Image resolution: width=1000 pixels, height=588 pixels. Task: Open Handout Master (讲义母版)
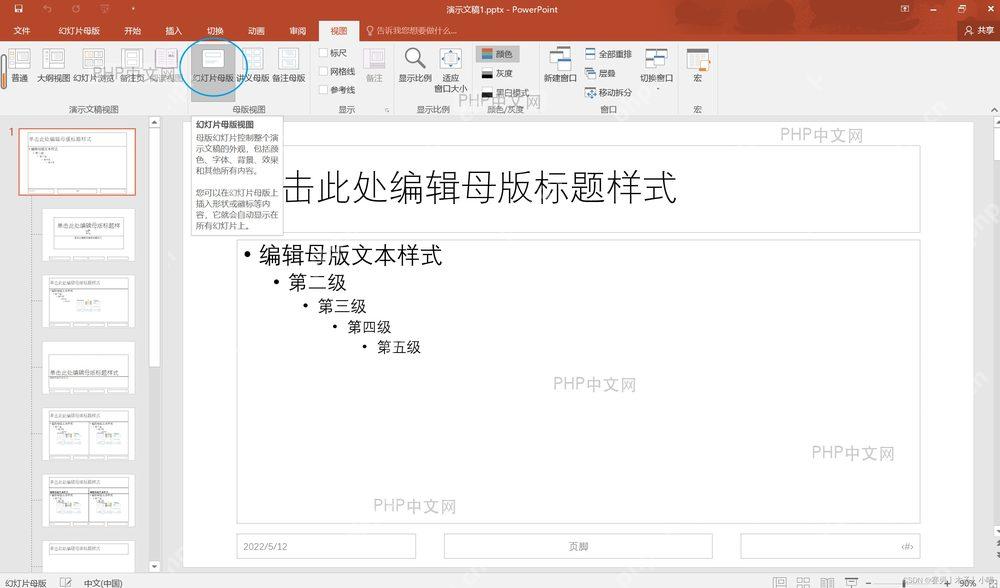[253, 66]
